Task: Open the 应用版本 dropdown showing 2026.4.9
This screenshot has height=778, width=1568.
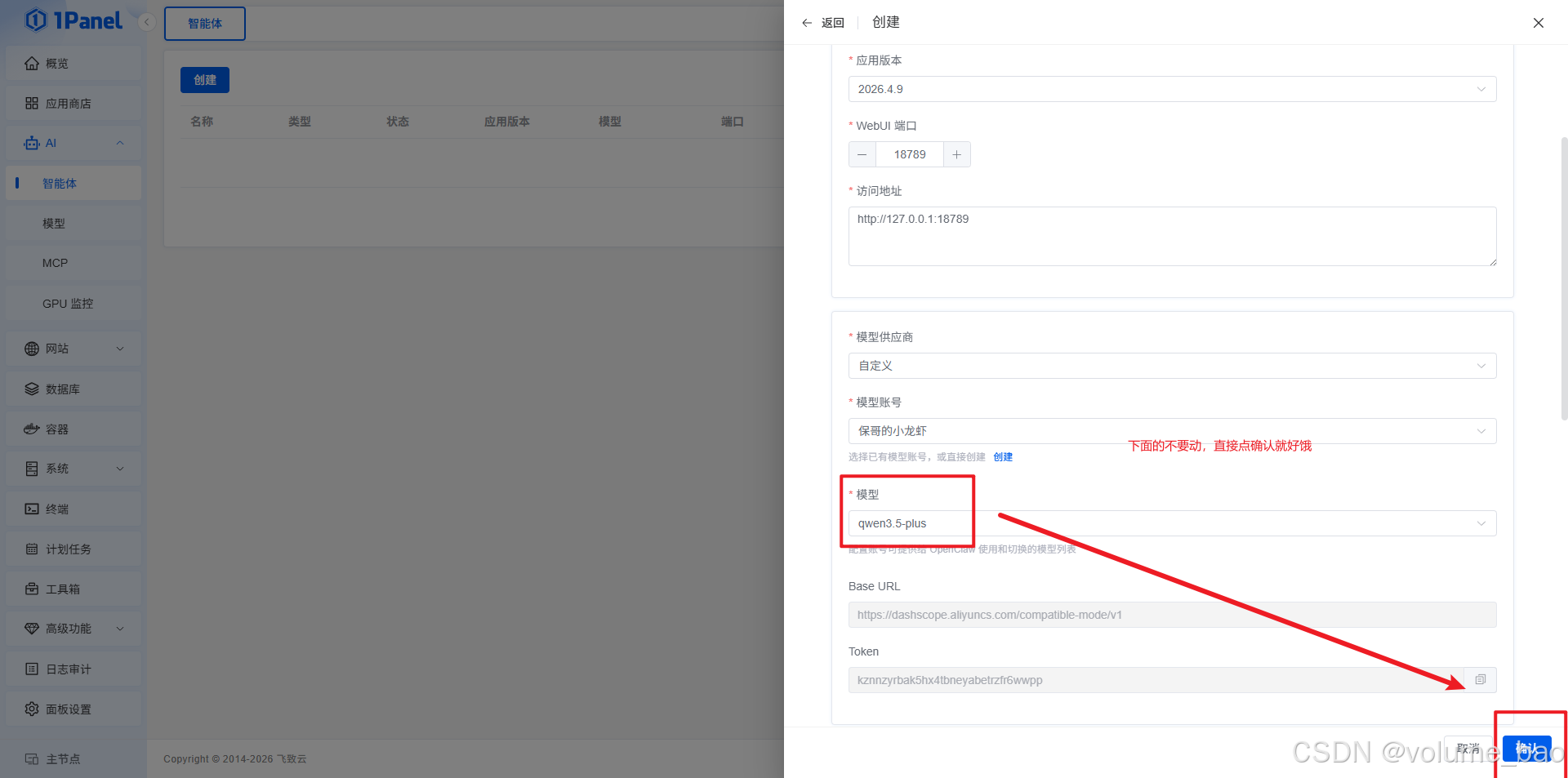Action: pyautogui.click(x=1172, y=89)
